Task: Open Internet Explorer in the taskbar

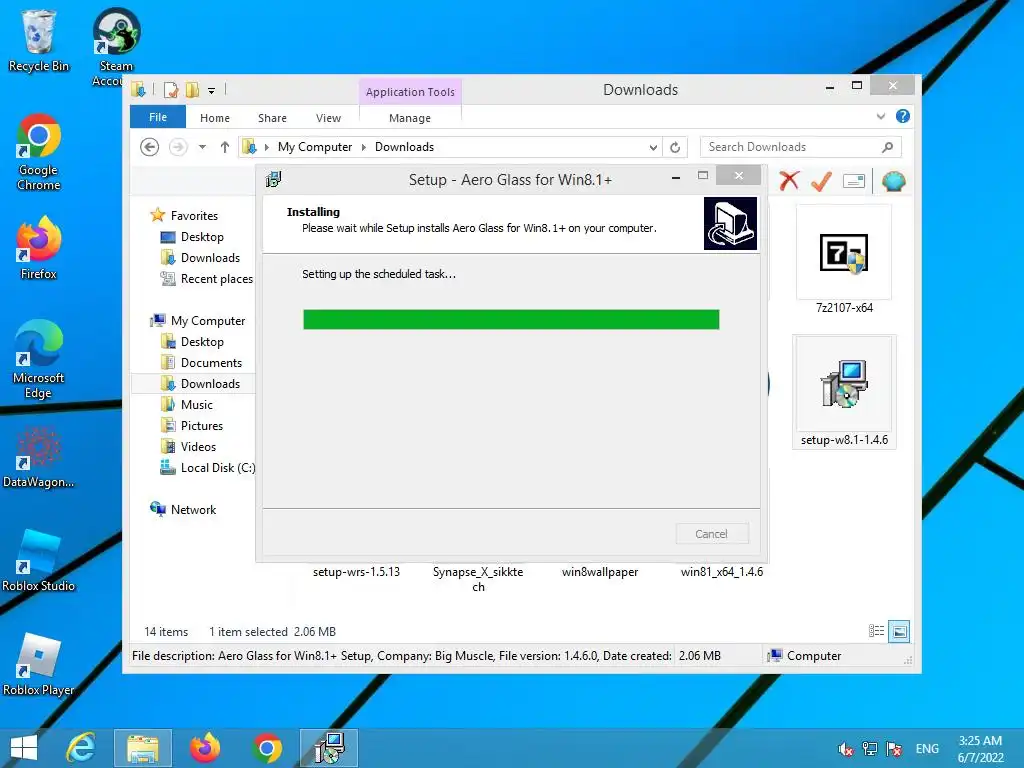Action: tap(81, 748)
